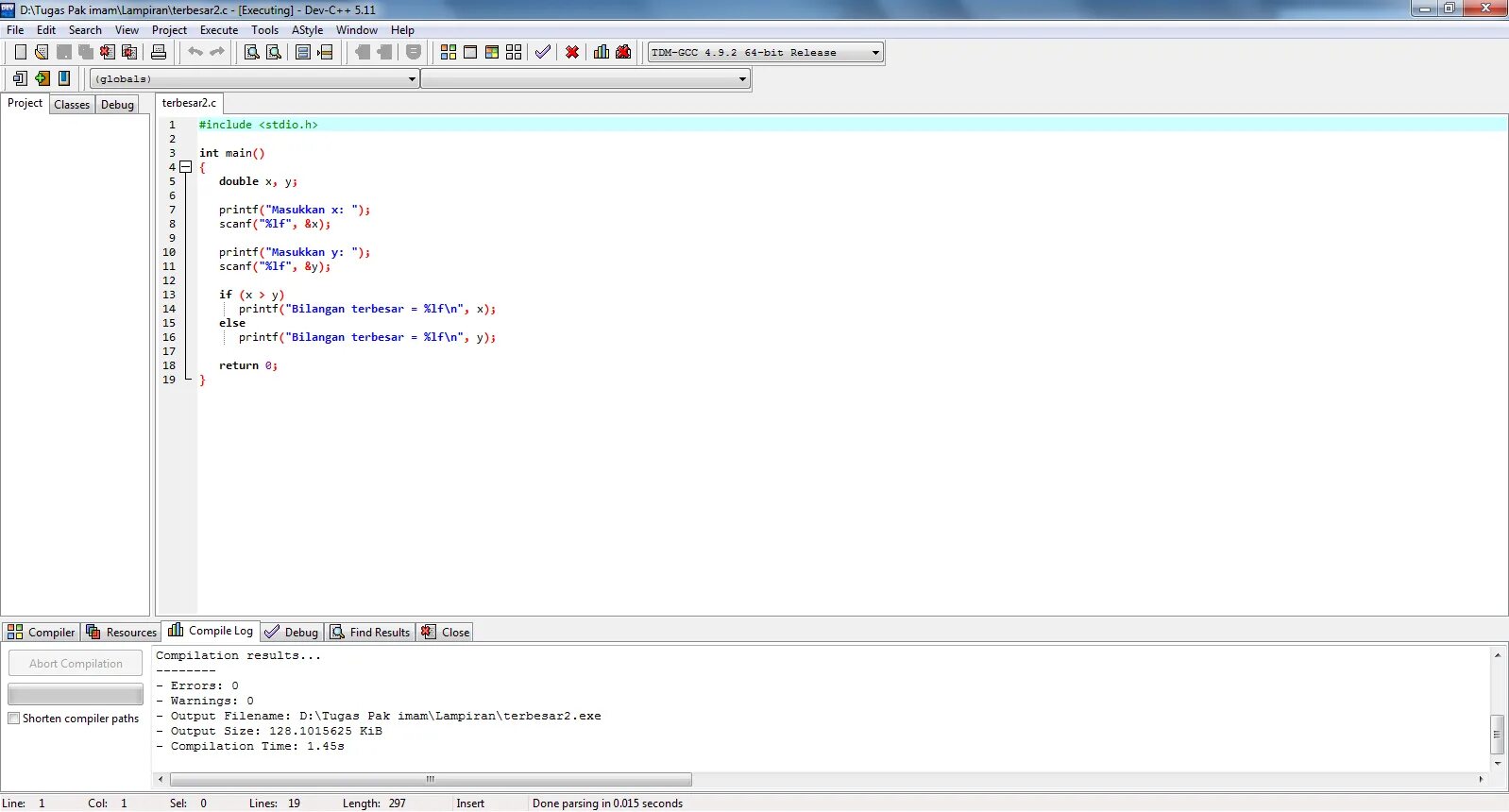The width and height of the screenshot is (1509, 812).
Task: Click the Find (magnifier) icon
Action: (252, 52)
